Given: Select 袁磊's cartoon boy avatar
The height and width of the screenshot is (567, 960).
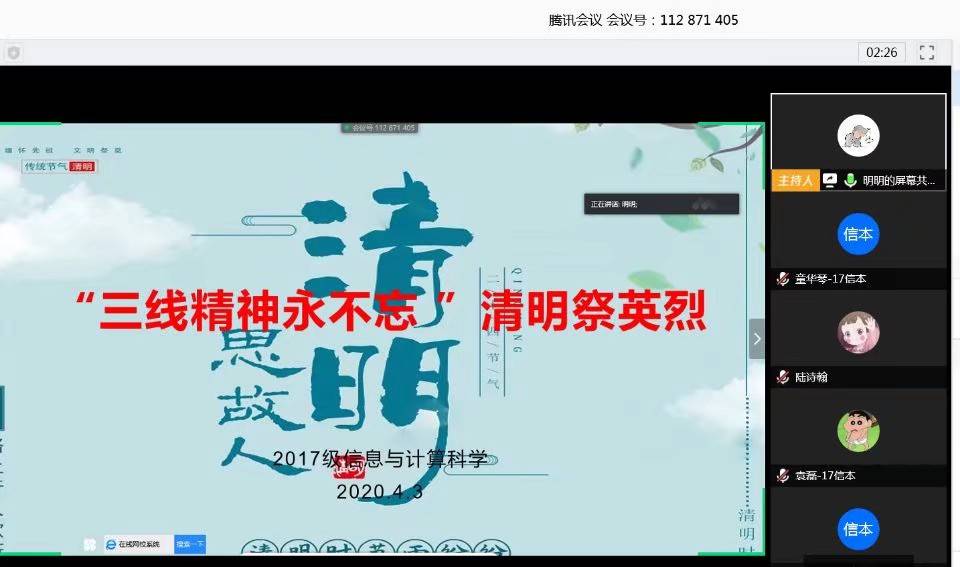Looking at the screenshot, I should (x=858, y=430).
